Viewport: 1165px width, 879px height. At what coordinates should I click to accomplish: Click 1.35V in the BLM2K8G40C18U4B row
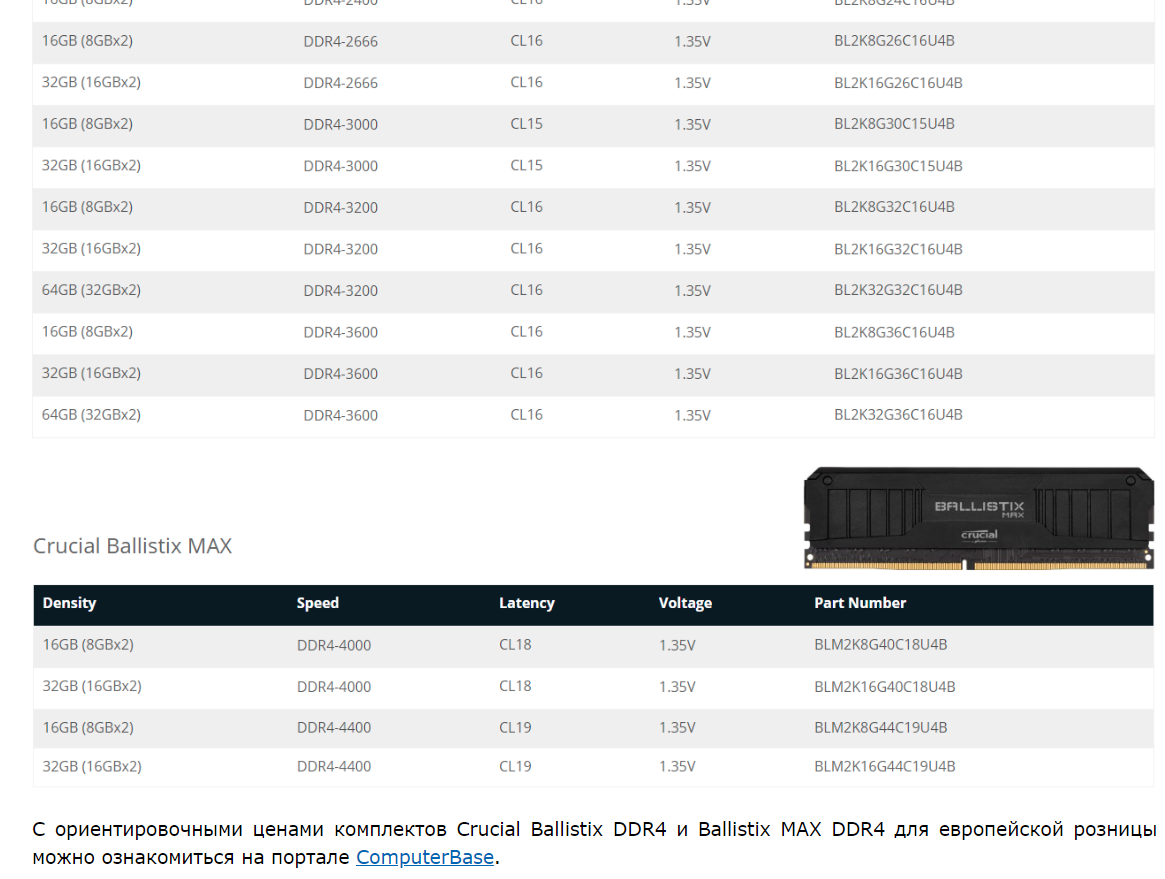[x=677, y=646]
